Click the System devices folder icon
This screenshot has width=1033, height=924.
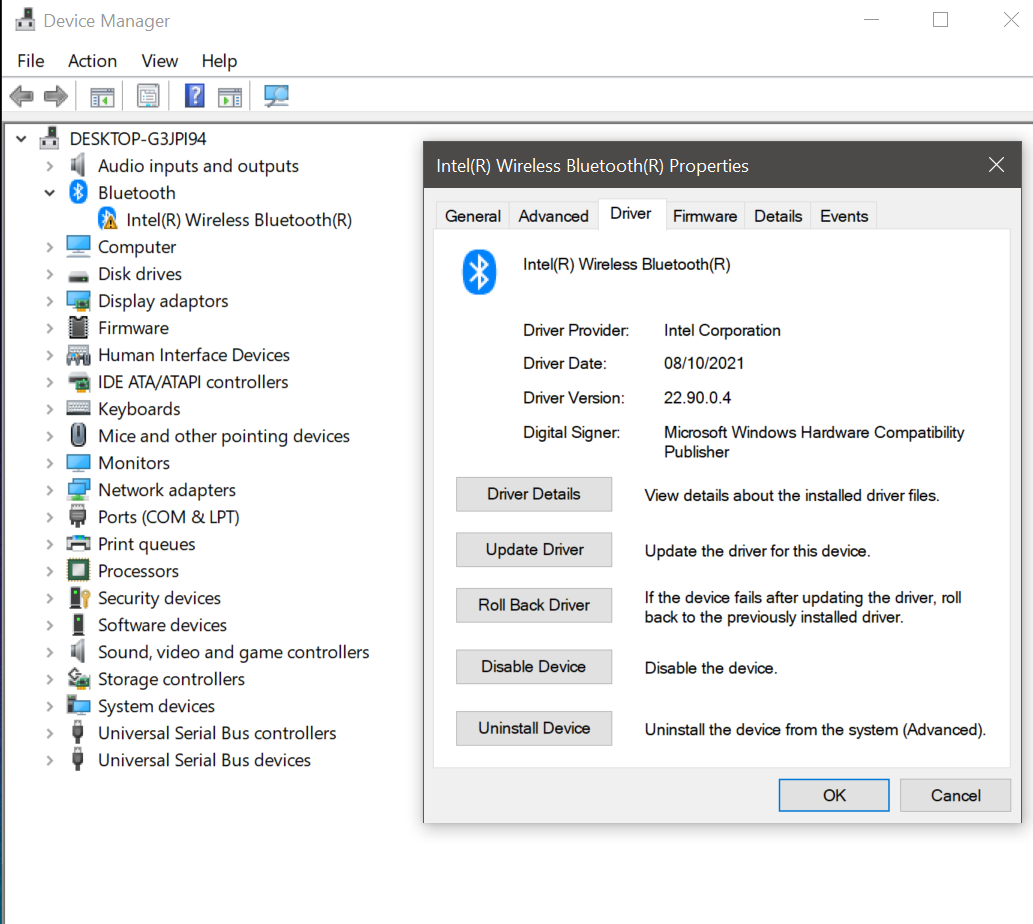coord(78,705)
